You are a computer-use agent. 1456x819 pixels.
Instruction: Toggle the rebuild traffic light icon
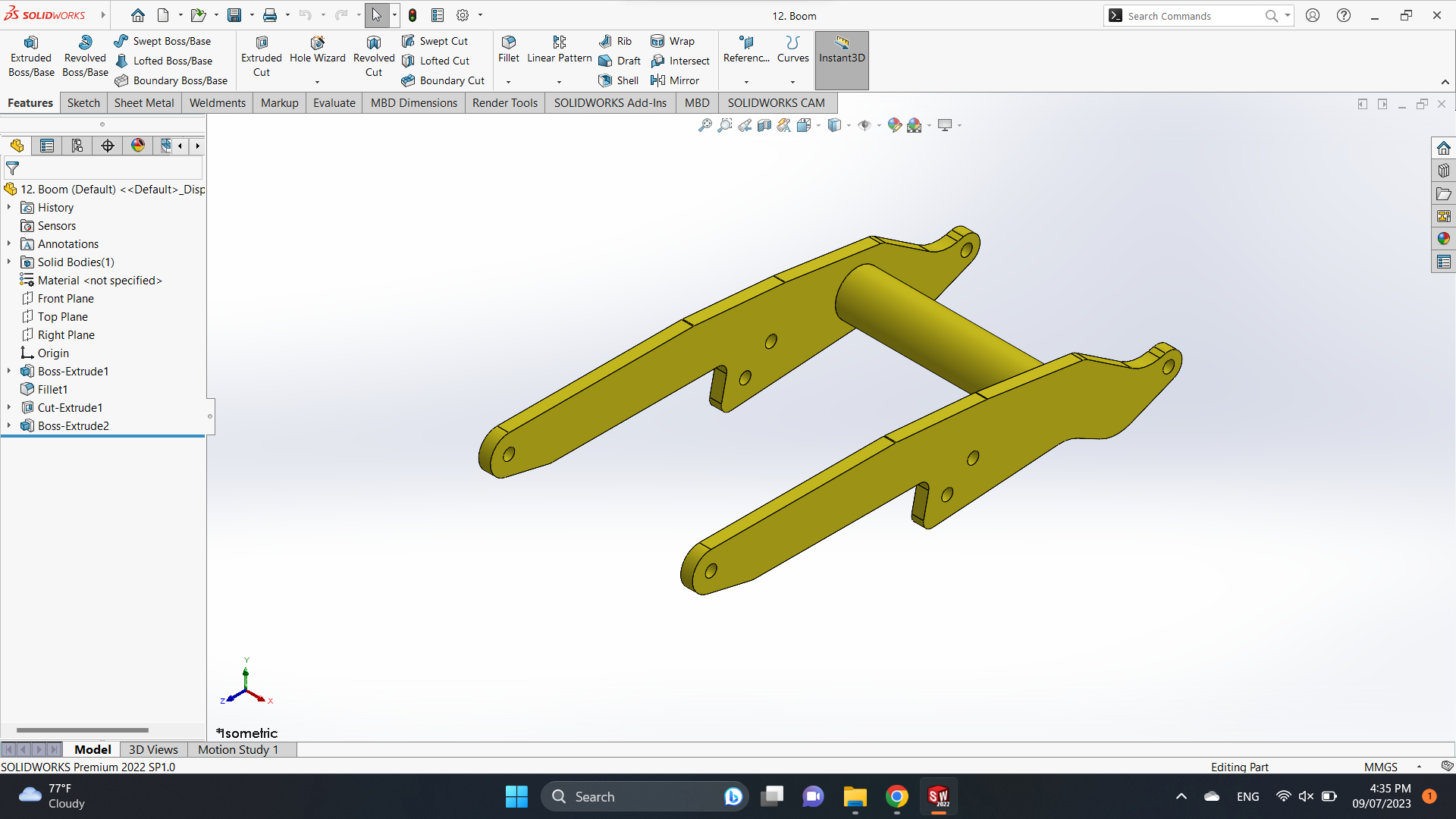[413, 15]
